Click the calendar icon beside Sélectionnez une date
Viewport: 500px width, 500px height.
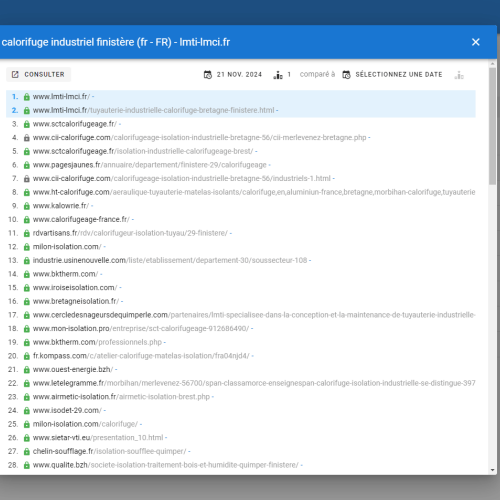(x=346, y=75)
